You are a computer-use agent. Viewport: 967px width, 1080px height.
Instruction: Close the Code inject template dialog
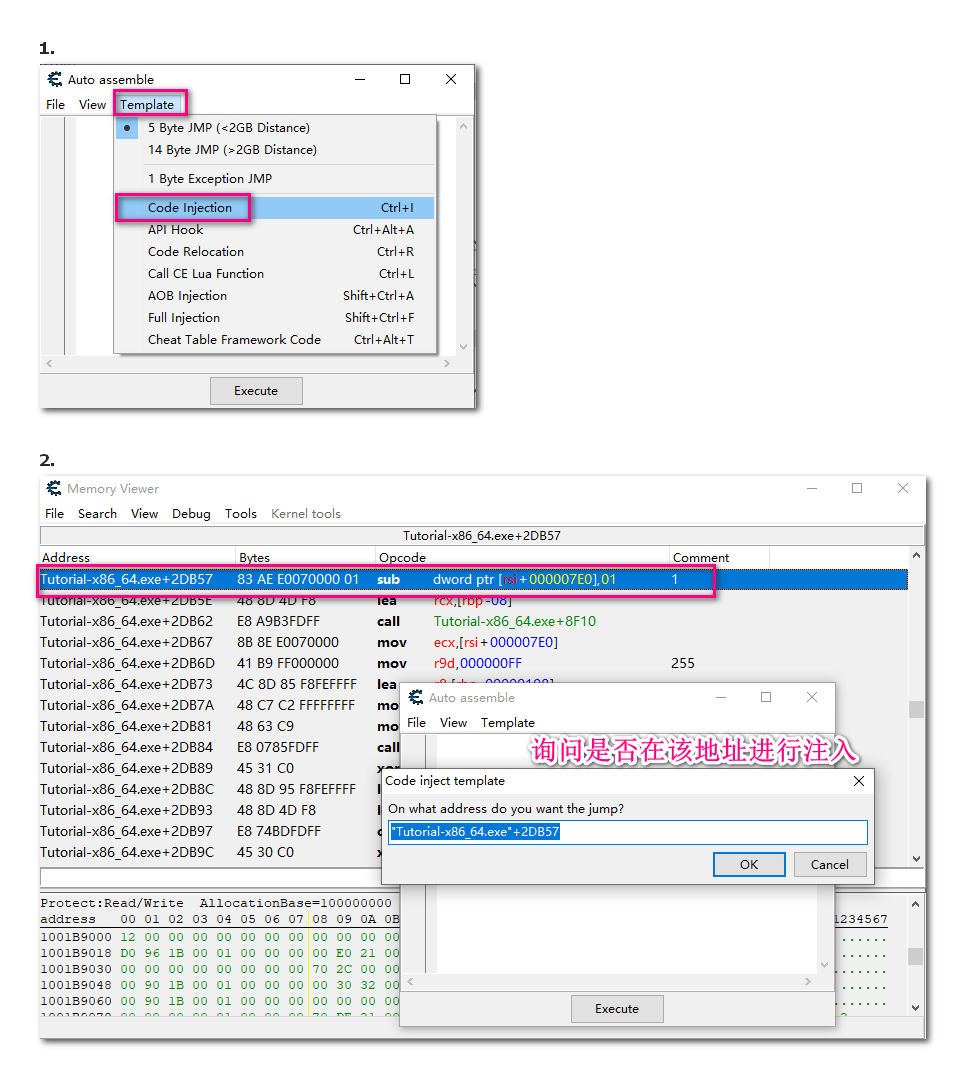click(859, 781)
